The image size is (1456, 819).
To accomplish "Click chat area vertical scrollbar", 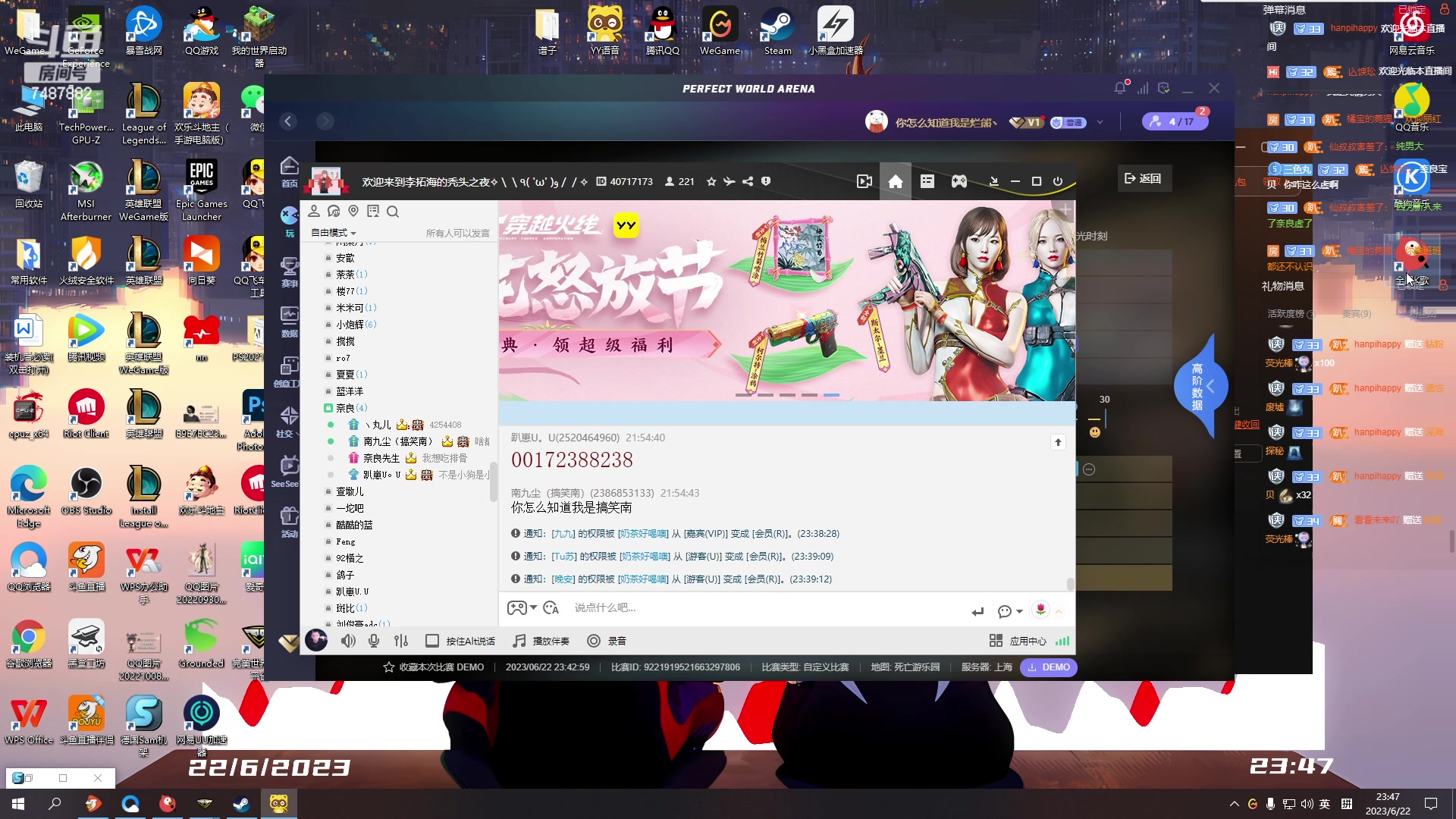I will (1071, 585).
